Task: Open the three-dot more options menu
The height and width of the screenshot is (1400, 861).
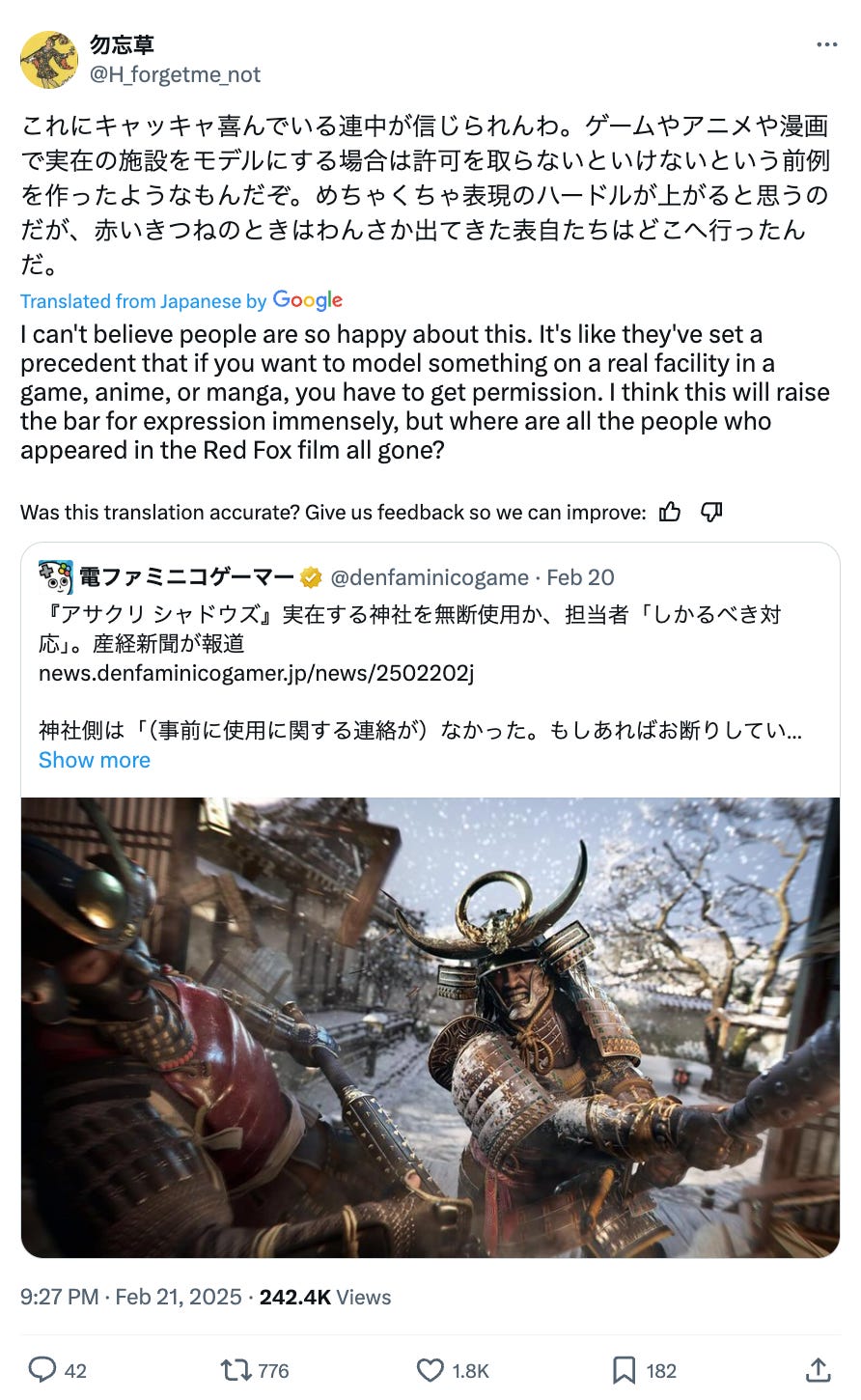Action: tap(827, 44)
